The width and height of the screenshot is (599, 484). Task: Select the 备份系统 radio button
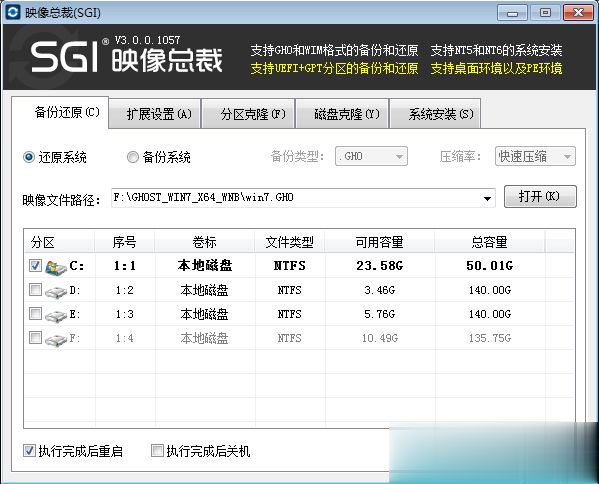click(x=133, y=157)
